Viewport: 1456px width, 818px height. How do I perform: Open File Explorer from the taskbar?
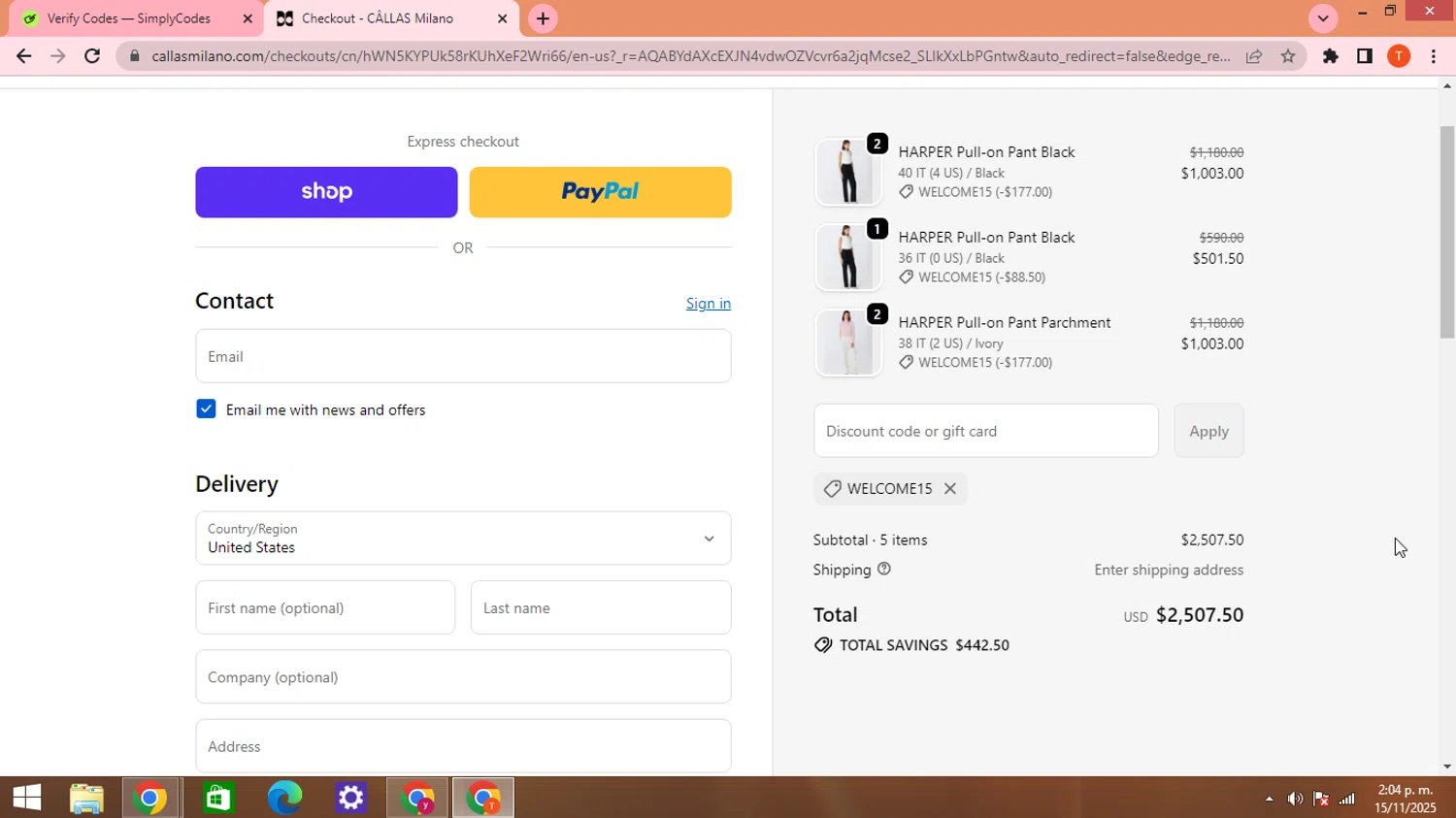tap(86, 798)
